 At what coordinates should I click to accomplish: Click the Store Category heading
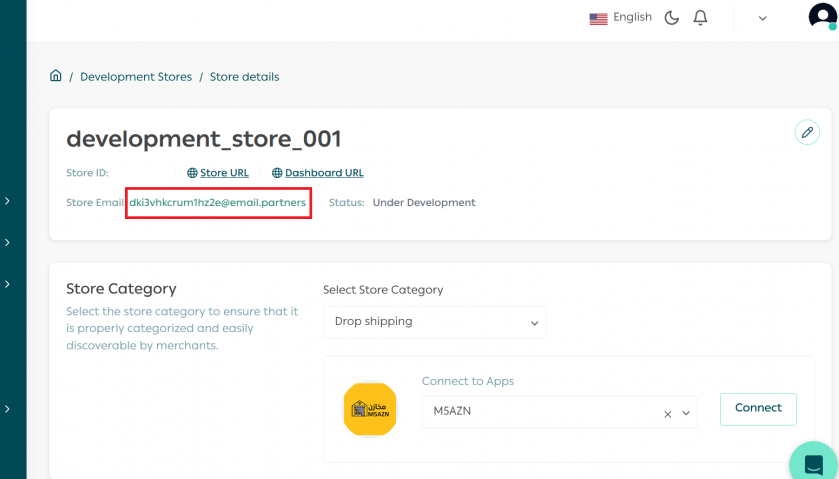(x=121, y=289)
